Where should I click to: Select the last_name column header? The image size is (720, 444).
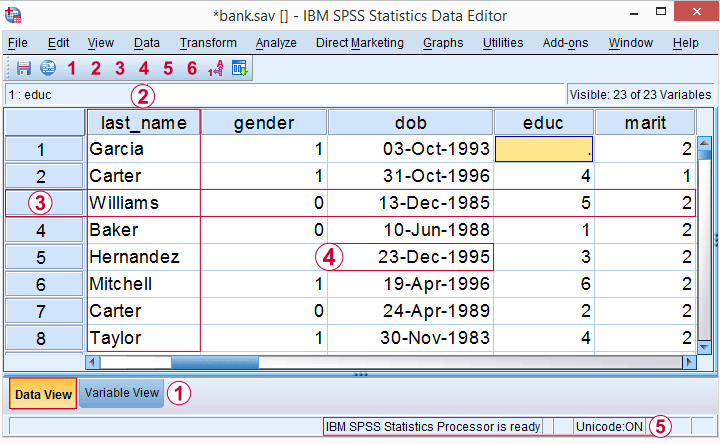(x=142, y=122)
